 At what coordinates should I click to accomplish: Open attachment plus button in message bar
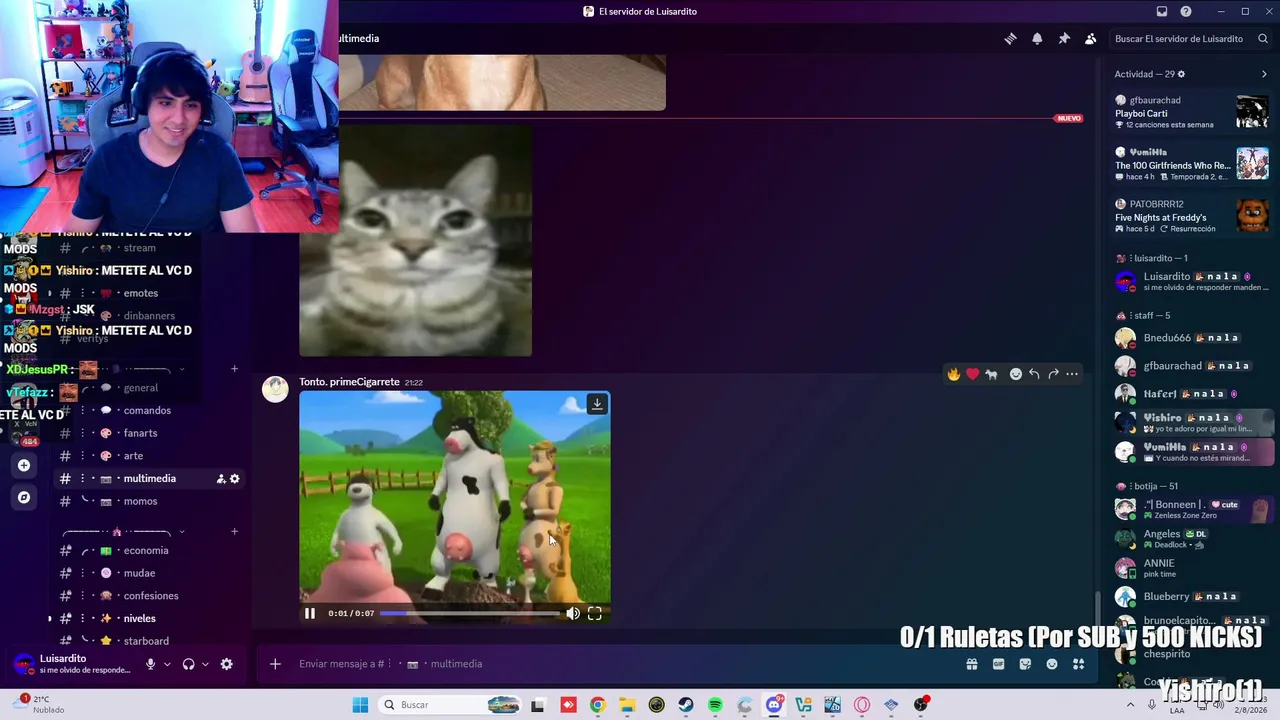coord(275,664)
